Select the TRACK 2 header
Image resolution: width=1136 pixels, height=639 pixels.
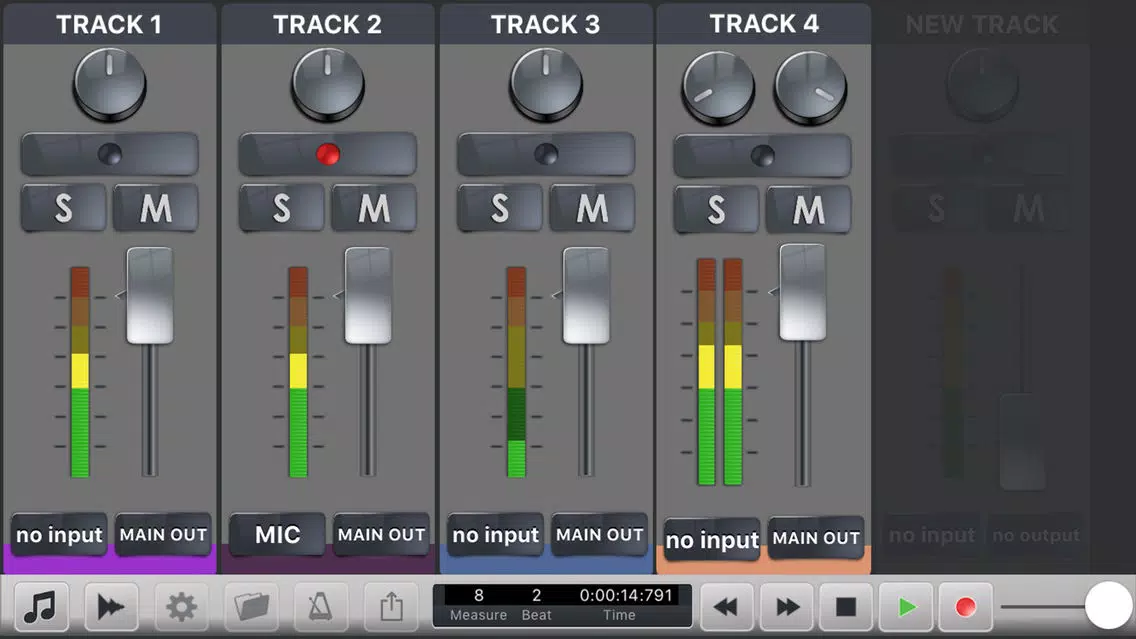click(x=327, y=24)
